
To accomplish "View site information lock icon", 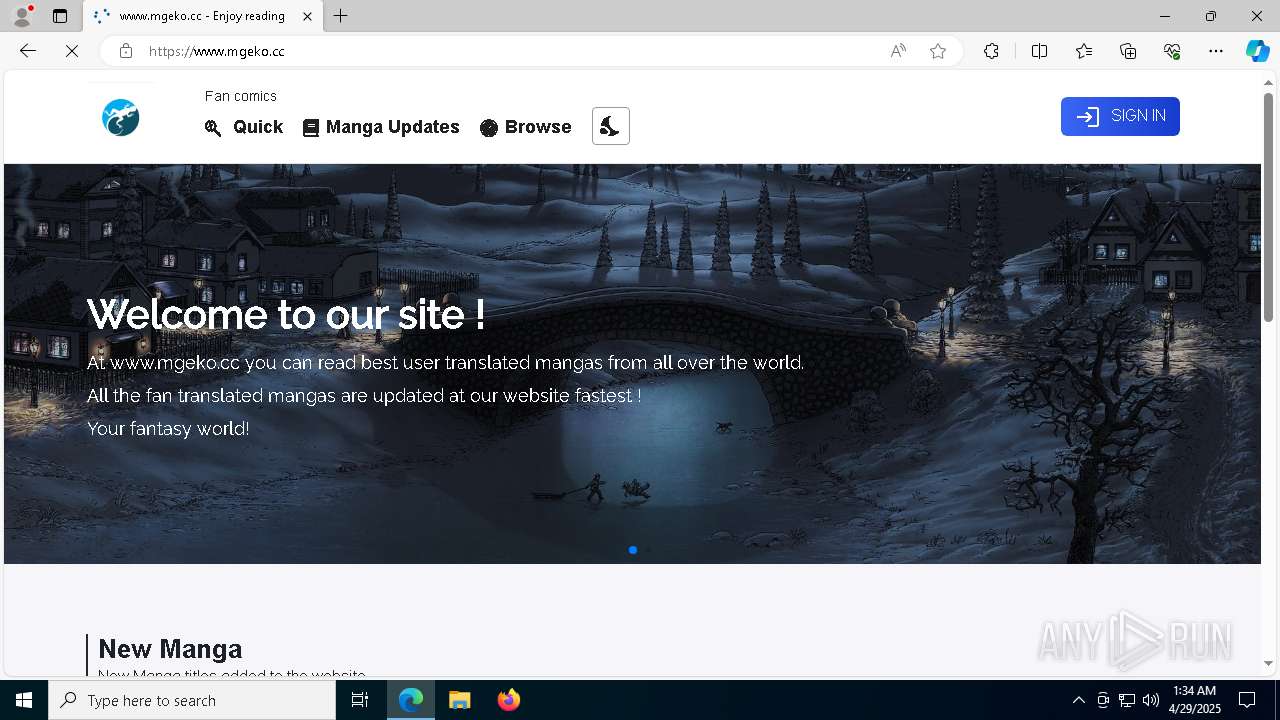I will click(x=125, y=51).
